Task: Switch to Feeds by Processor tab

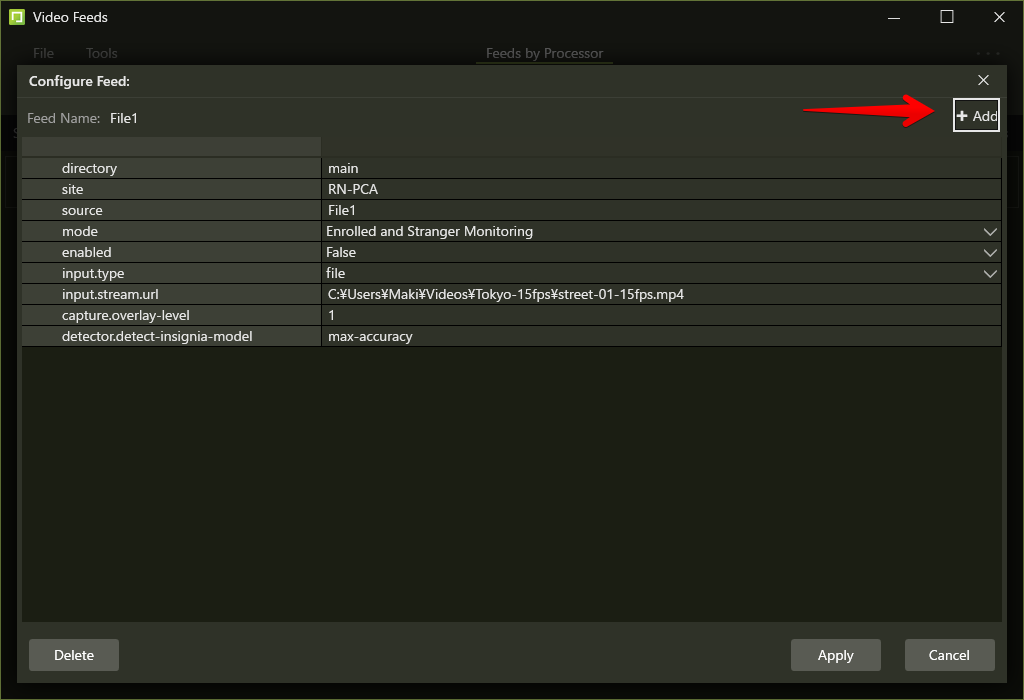Action: 544,53
